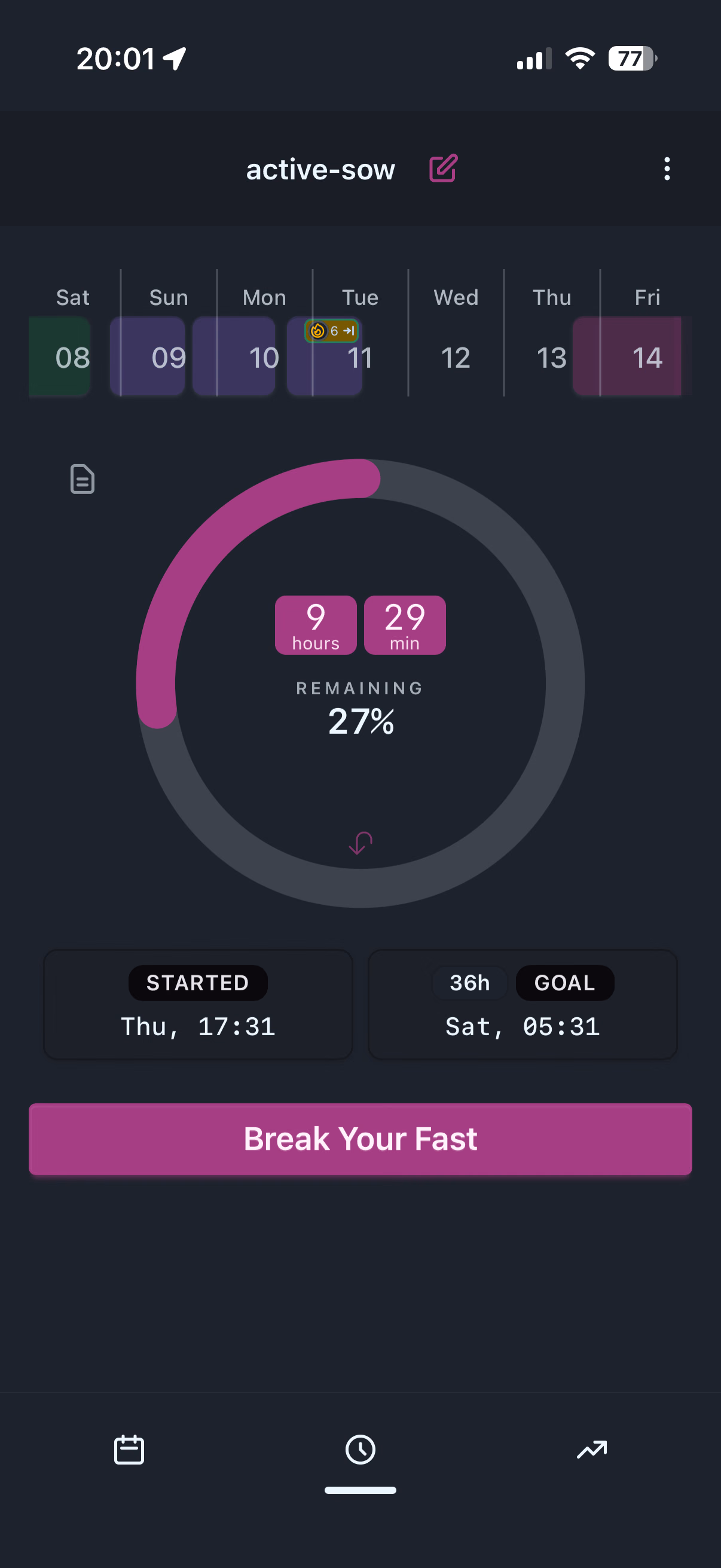Viewport: 721px width, 1568px height.
Task: Select Sunday 09 in the week strip
Action: [169, 357]
